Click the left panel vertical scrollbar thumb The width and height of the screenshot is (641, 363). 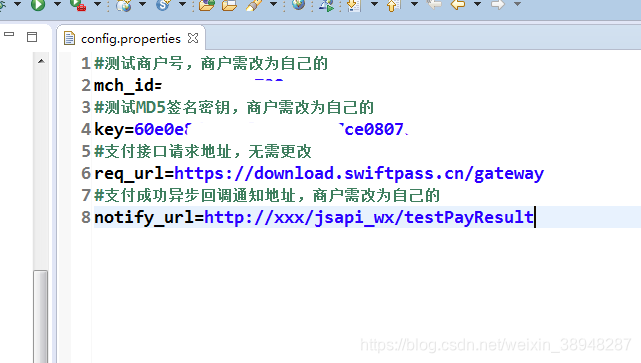coord(41,316)
